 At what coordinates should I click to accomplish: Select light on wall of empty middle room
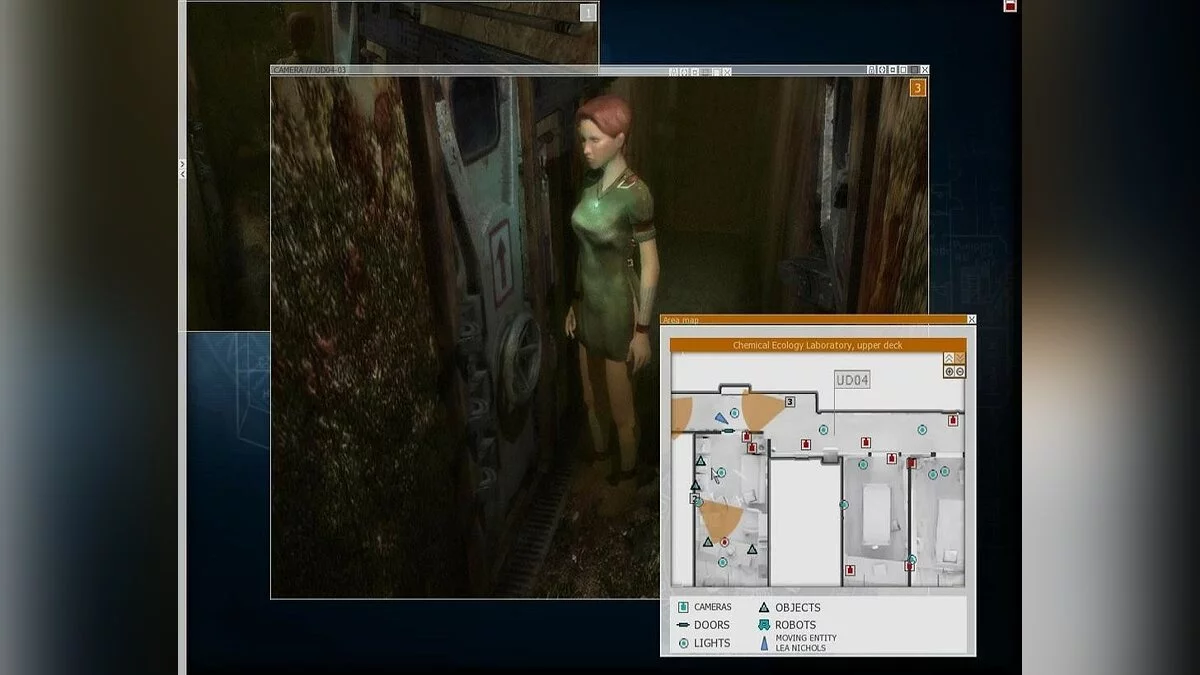[844, 505]
